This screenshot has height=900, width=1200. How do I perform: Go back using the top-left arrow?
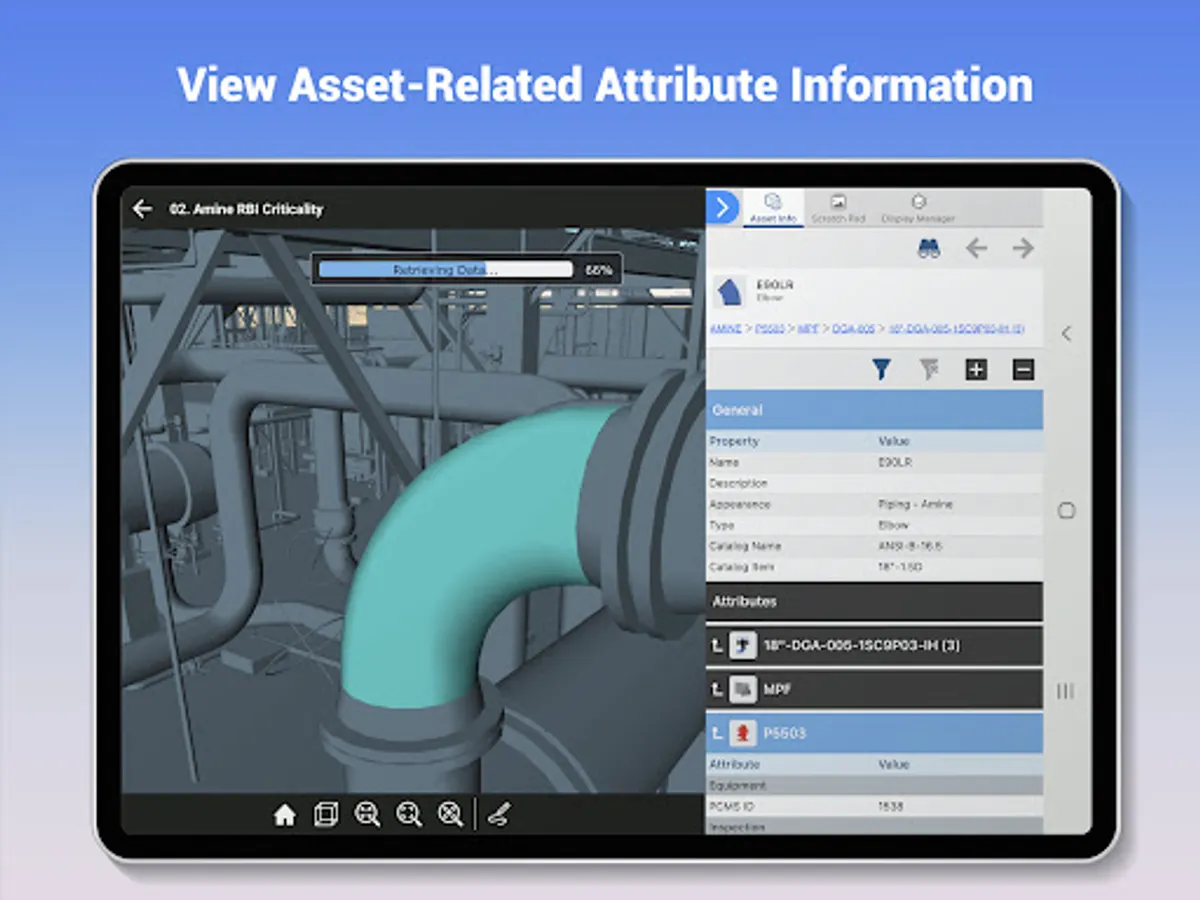click(x=143, y=209)
